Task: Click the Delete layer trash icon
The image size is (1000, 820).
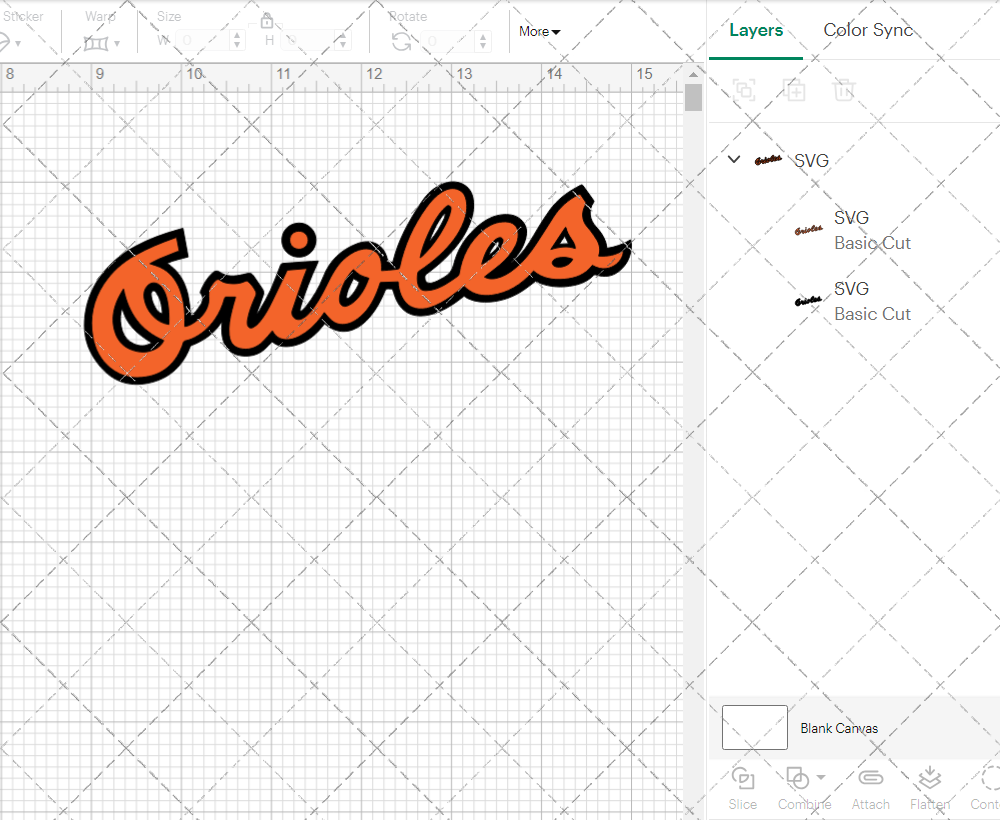Action: tap(845, 91)
